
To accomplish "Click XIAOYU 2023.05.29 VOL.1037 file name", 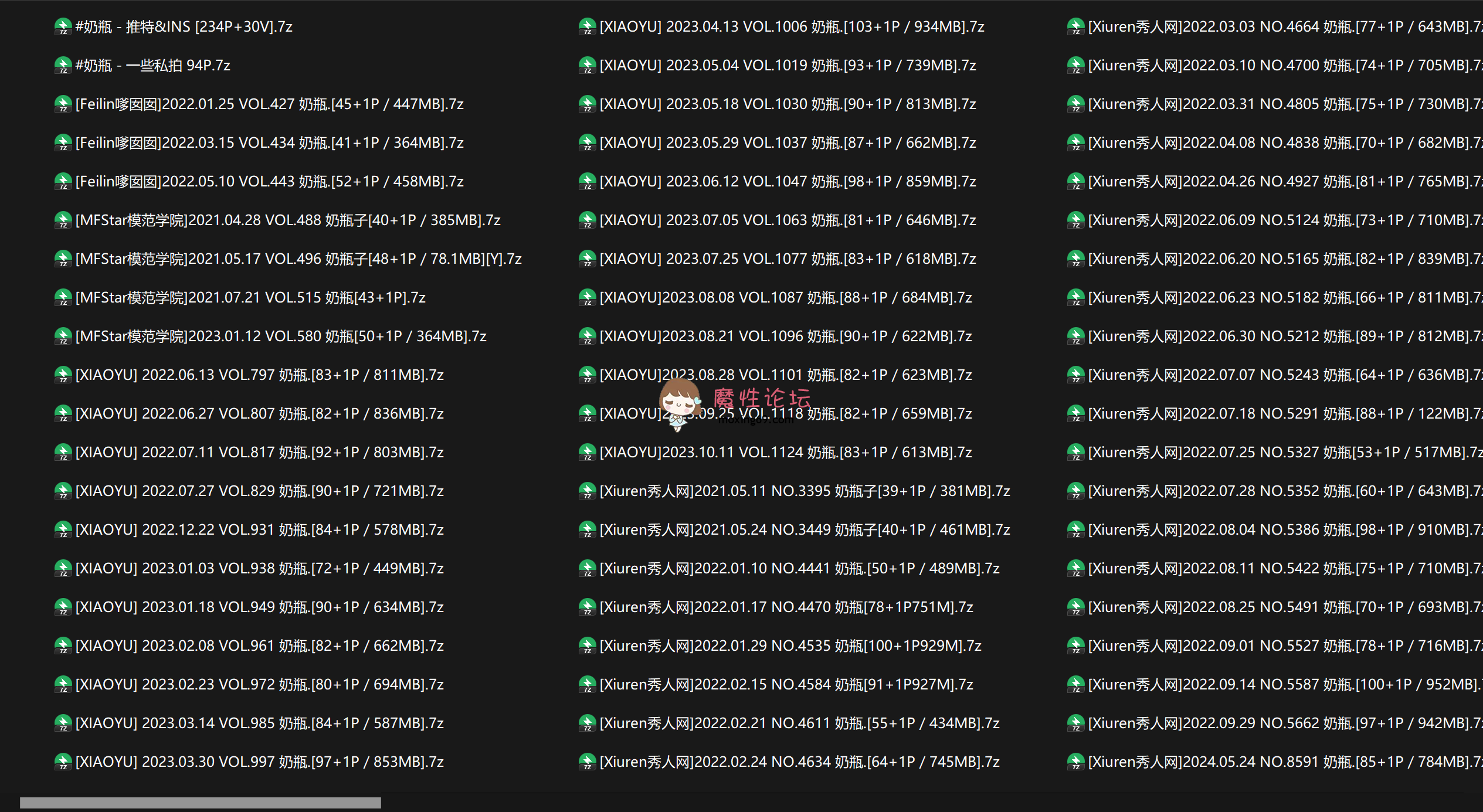I will tap(788, 143).
